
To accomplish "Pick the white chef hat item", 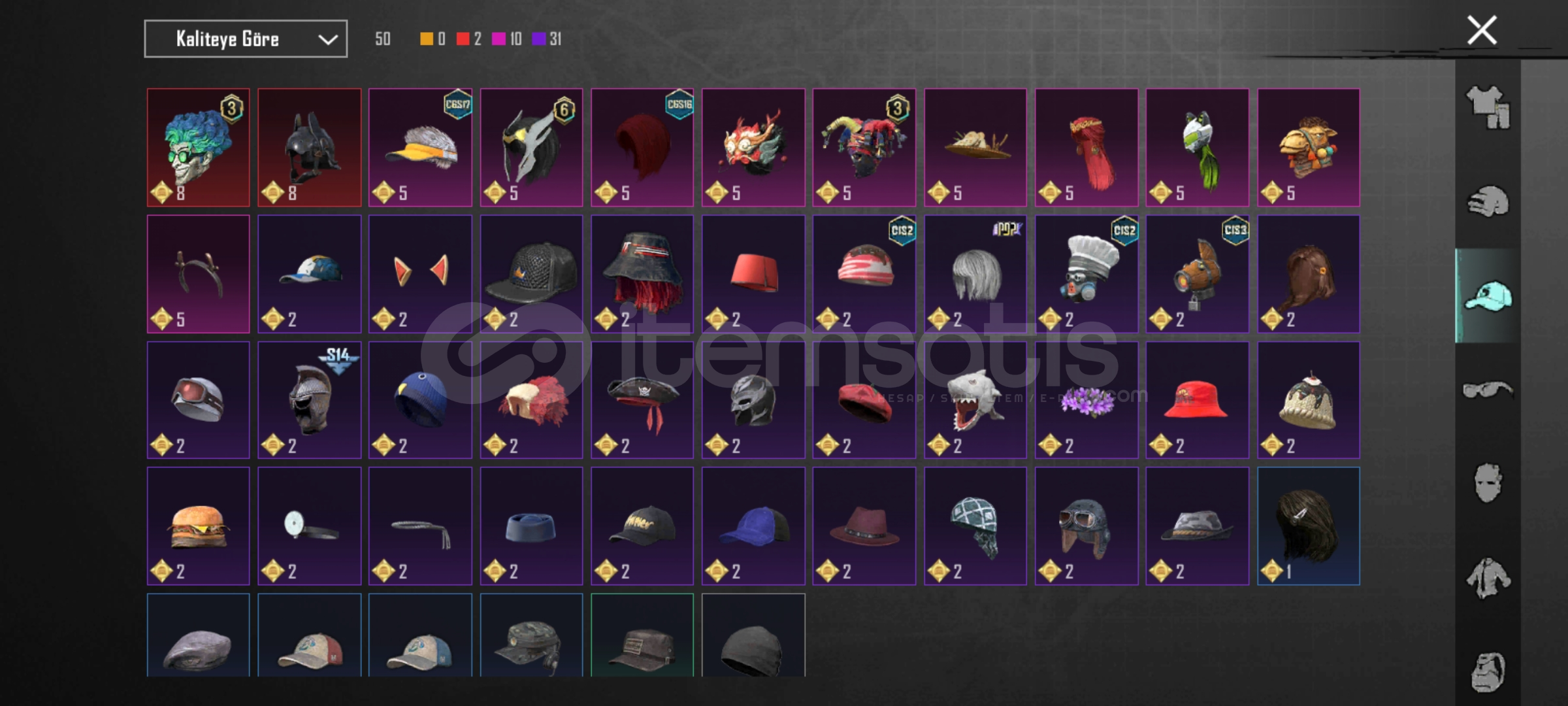I will point(1086,274).
